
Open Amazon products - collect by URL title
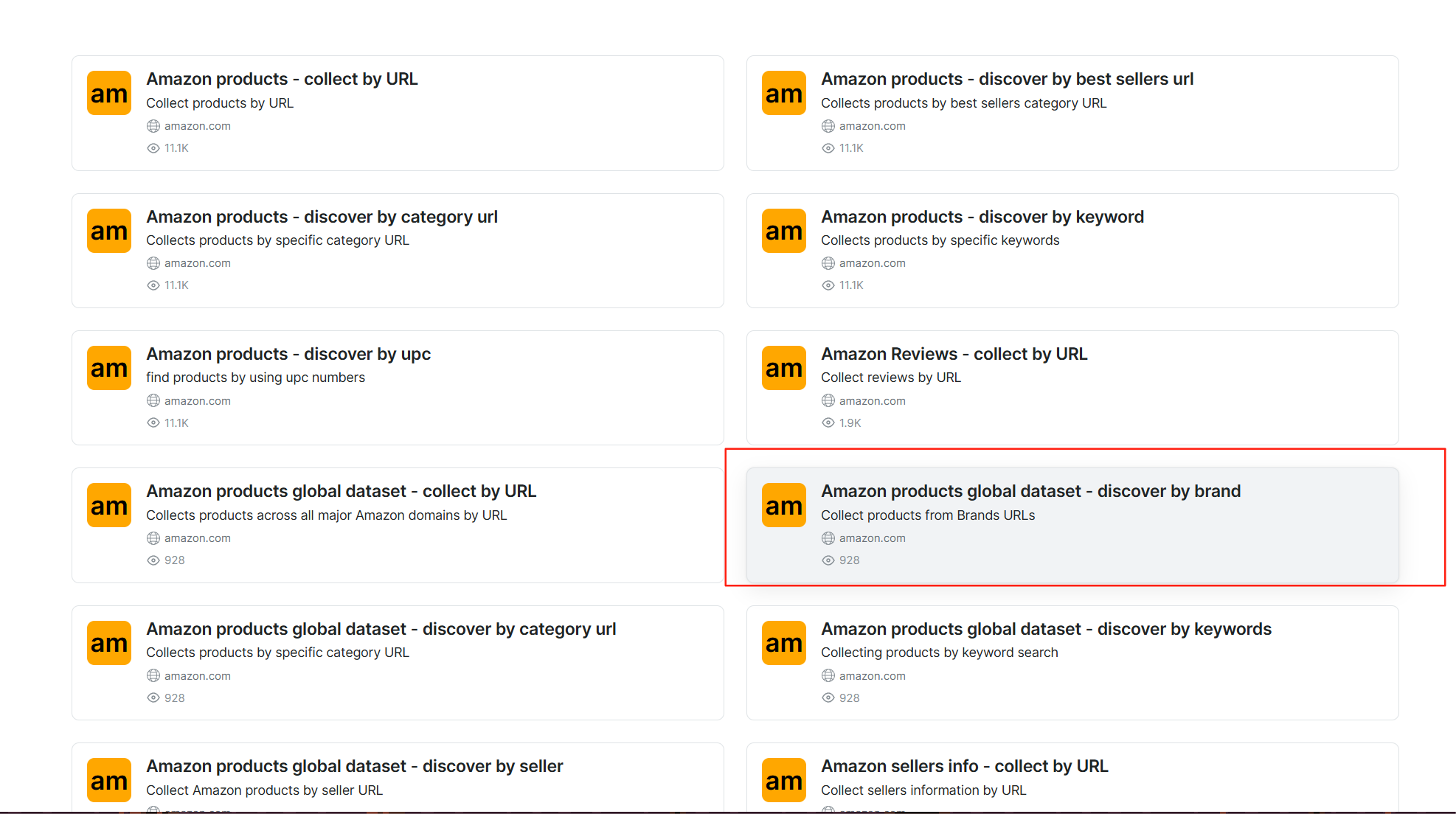click(x=282, y=79)
